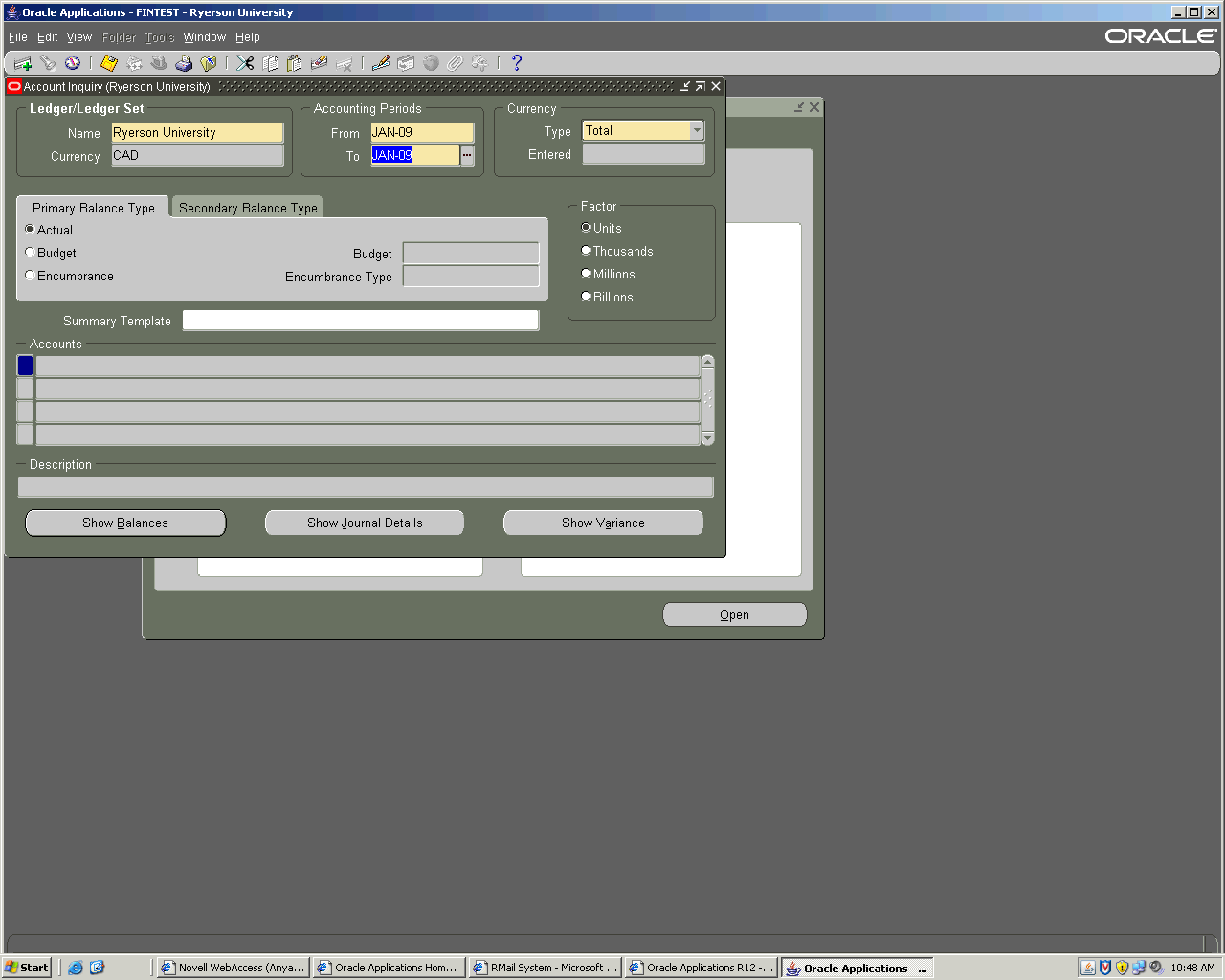Switch to Secondary Balance Type tab
1225x980 pixels.
pos(248,208)
